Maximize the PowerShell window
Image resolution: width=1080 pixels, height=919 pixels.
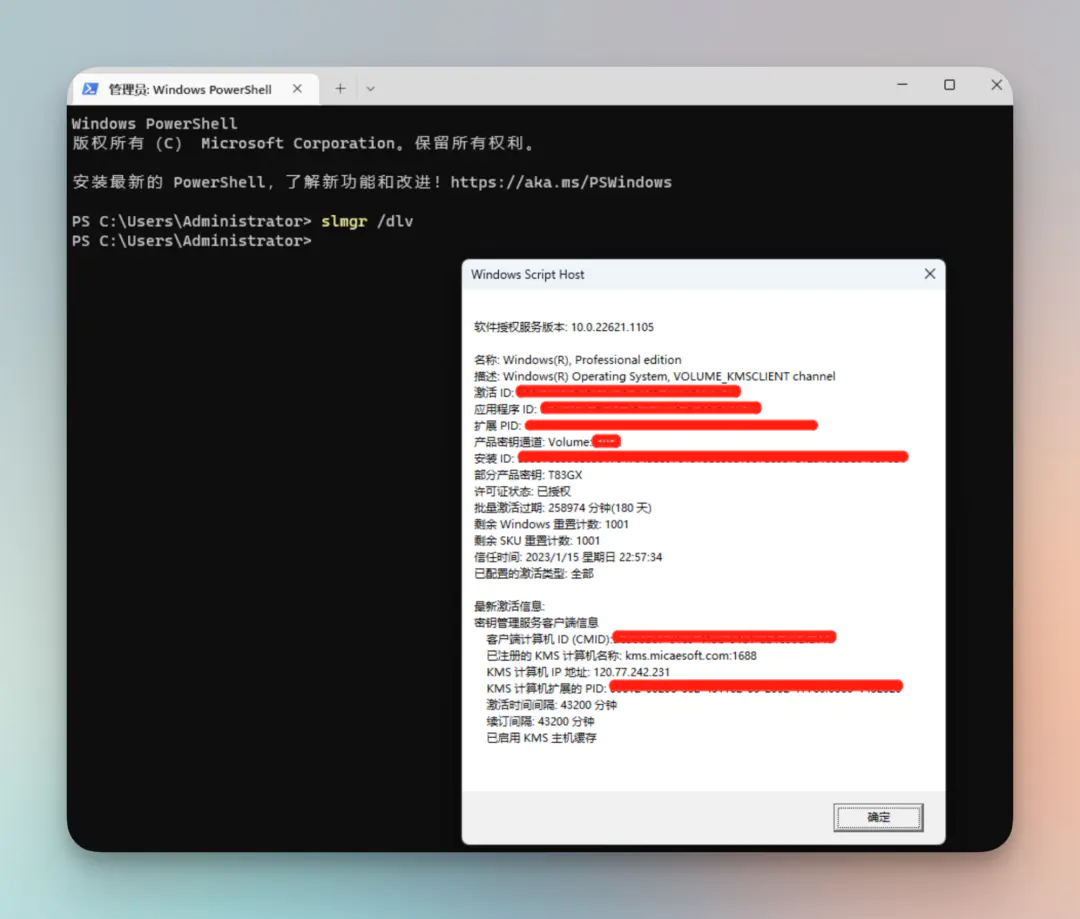949,85
